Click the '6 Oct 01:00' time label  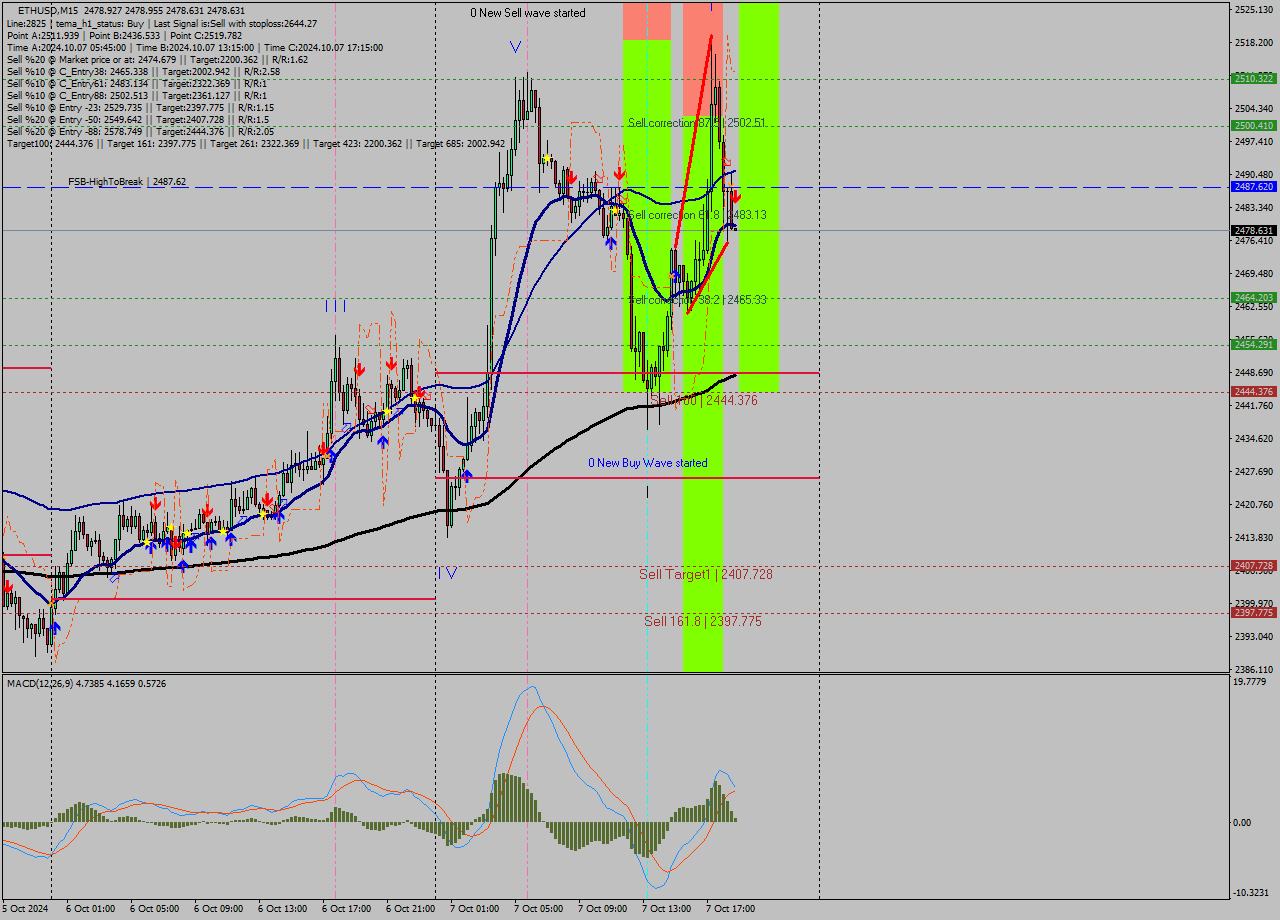(90, 909)
